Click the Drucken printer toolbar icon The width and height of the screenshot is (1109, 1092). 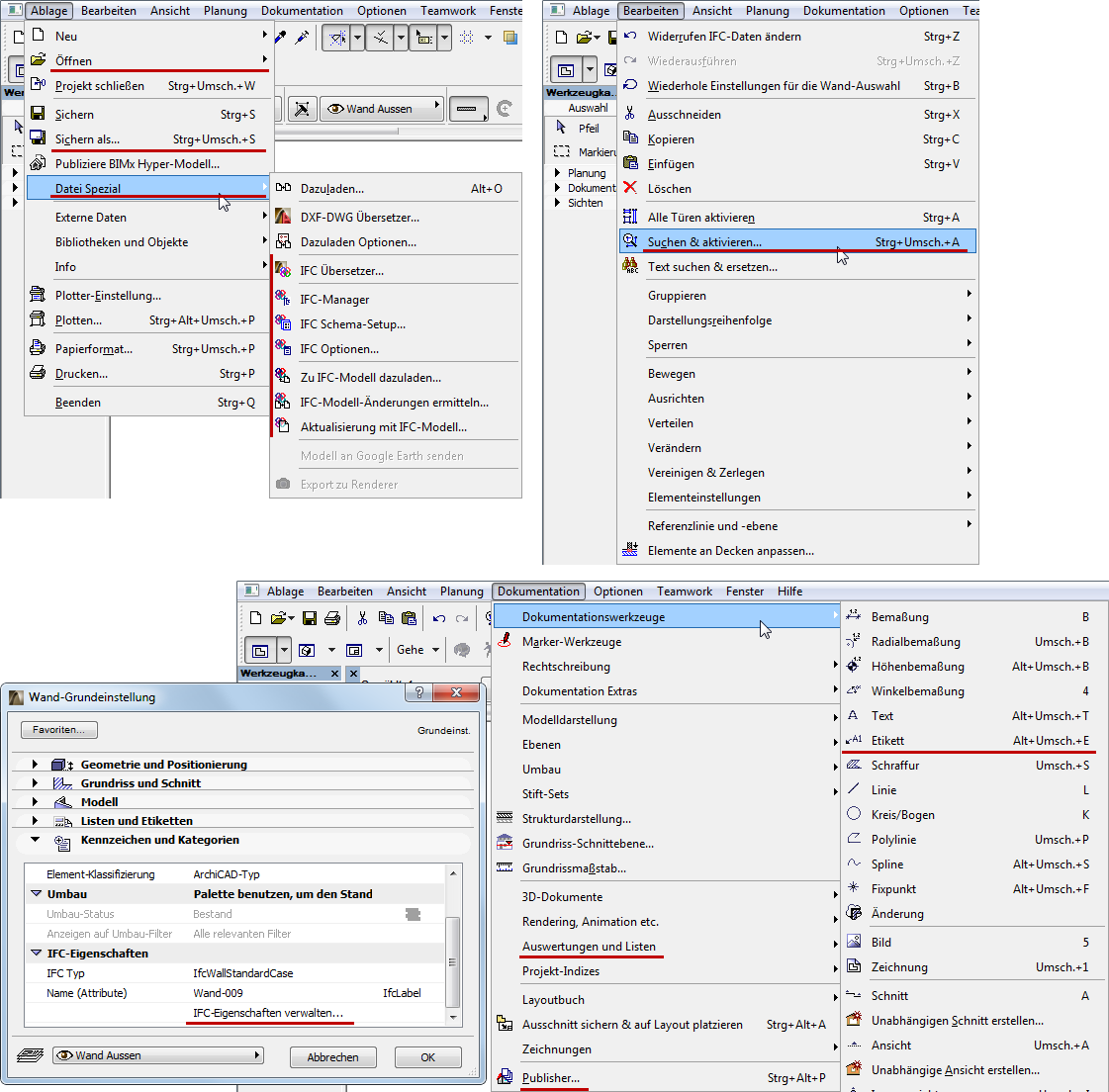pos(332,617)
